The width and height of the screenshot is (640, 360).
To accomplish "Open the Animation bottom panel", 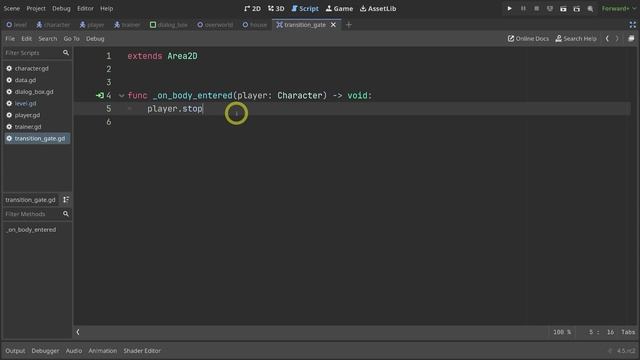I will (x=102, y=351).
